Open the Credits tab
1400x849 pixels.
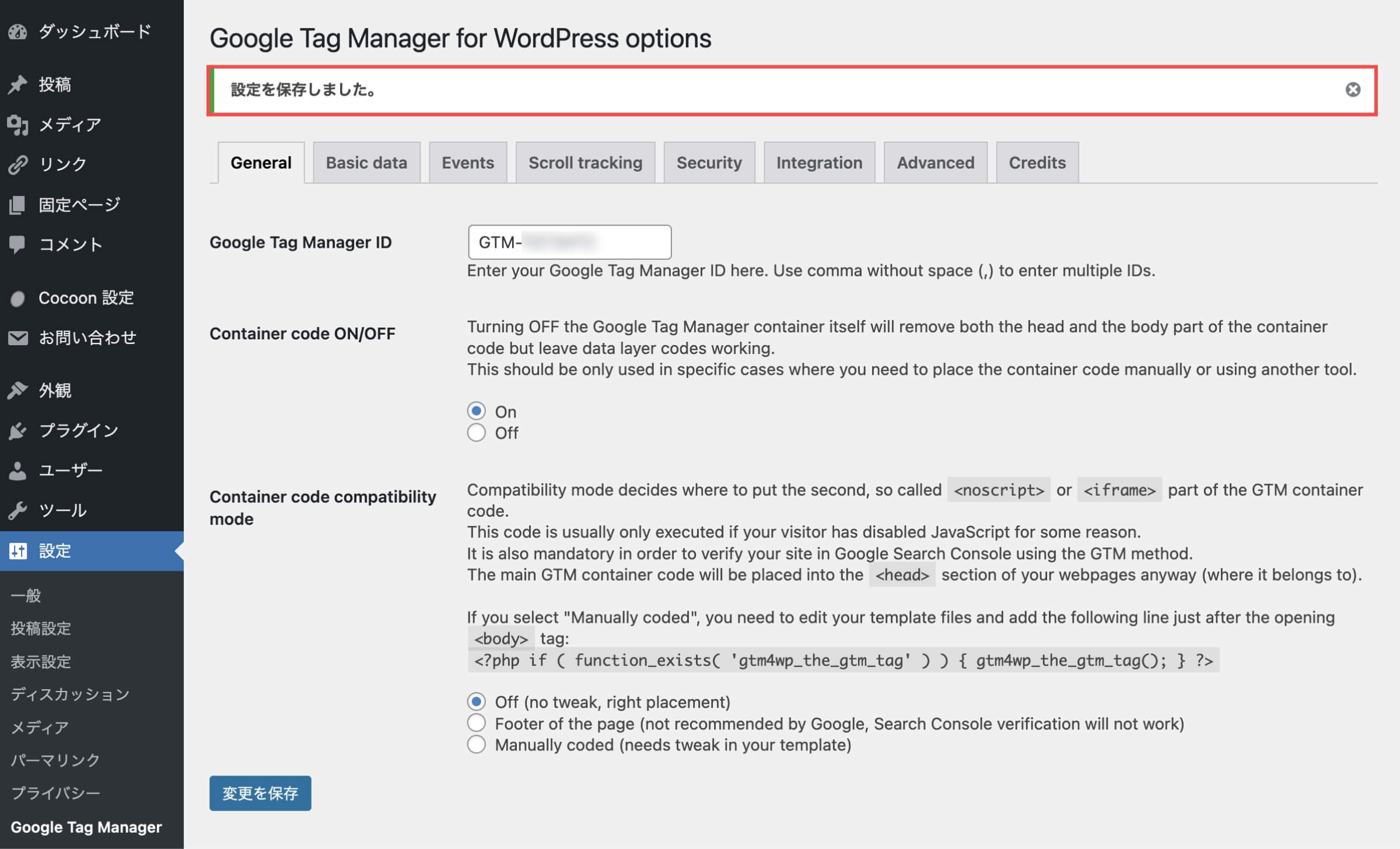tap(1037, 163)
